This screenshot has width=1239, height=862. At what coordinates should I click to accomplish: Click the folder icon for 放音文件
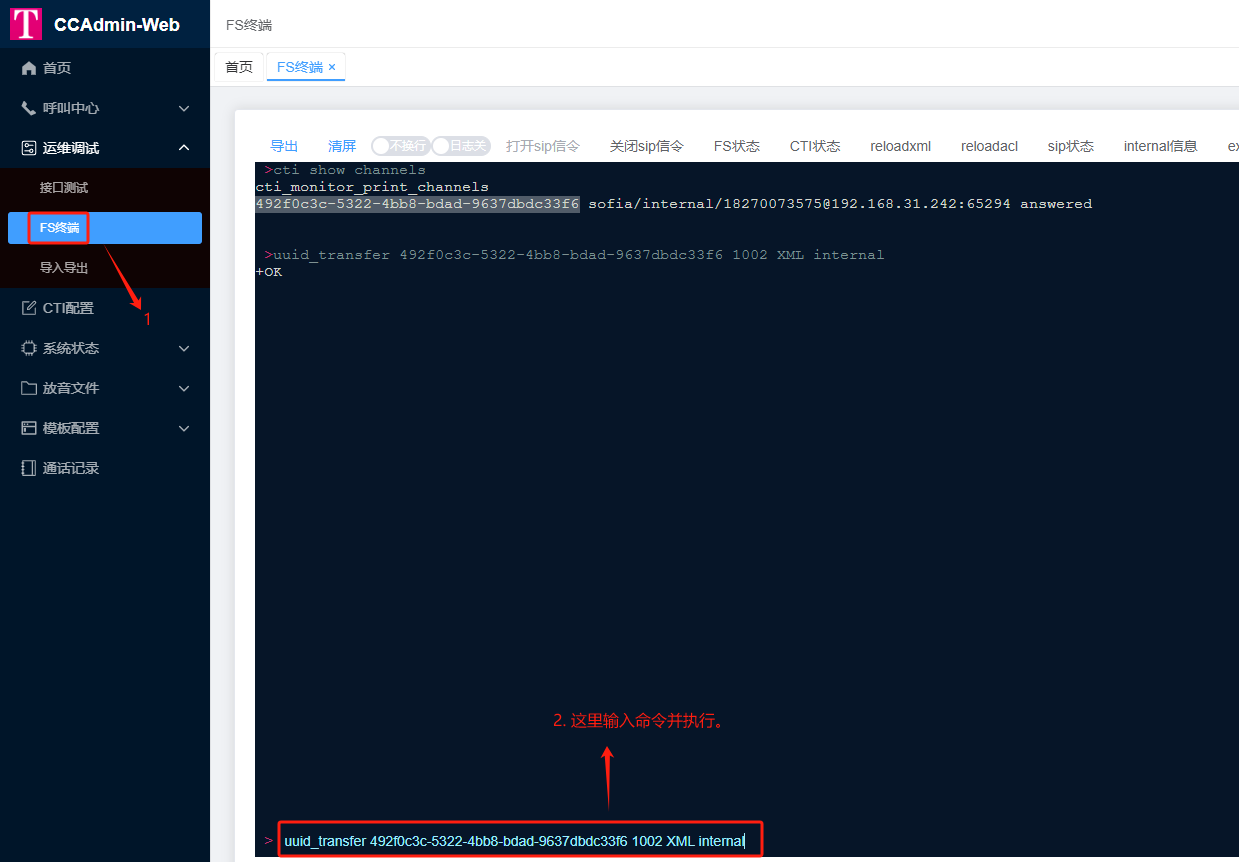[29, 388]
